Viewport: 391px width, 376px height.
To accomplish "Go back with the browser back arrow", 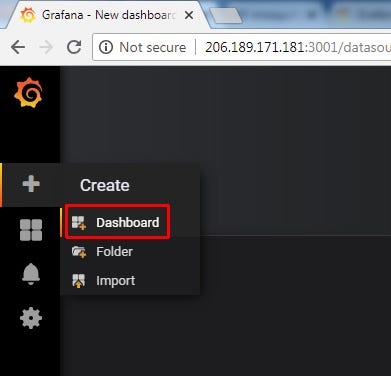I will point(18,47).
